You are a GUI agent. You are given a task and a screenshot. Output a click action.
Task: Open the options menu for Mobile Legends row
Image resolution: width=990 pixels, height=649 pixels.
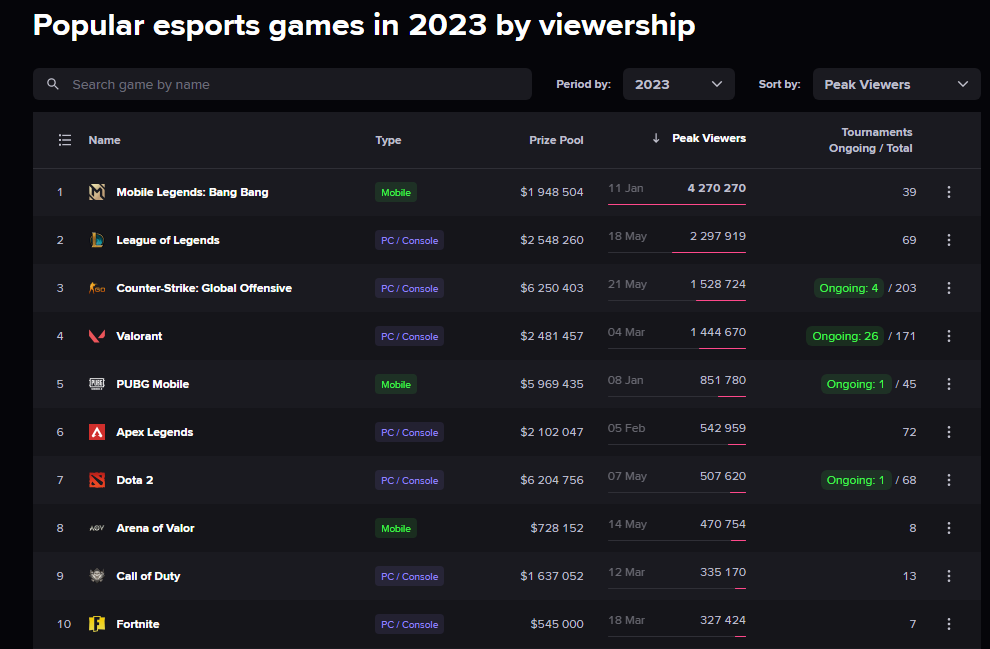point(948,192)
